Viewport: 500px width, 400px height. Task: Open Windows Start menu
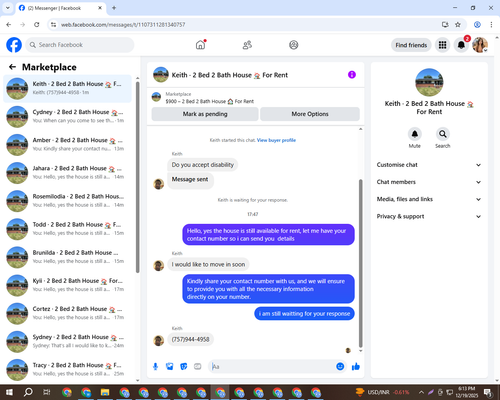(x=9, y=392)
